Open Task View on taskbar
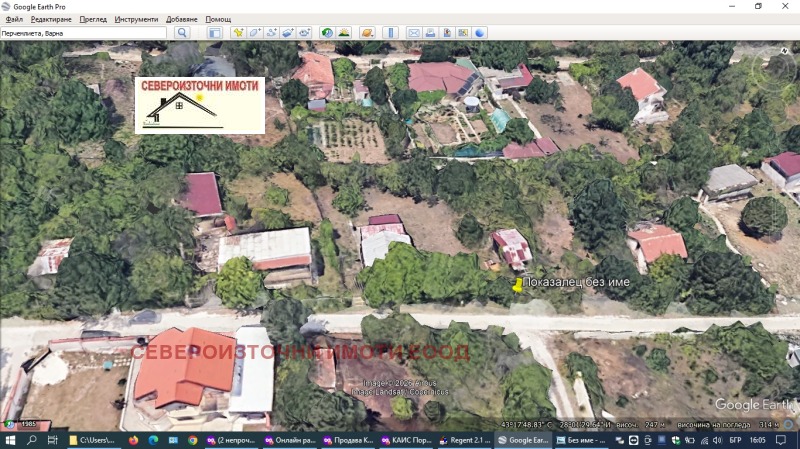The height and width of the screenshot is (449, 800). [x=52, y=440]
